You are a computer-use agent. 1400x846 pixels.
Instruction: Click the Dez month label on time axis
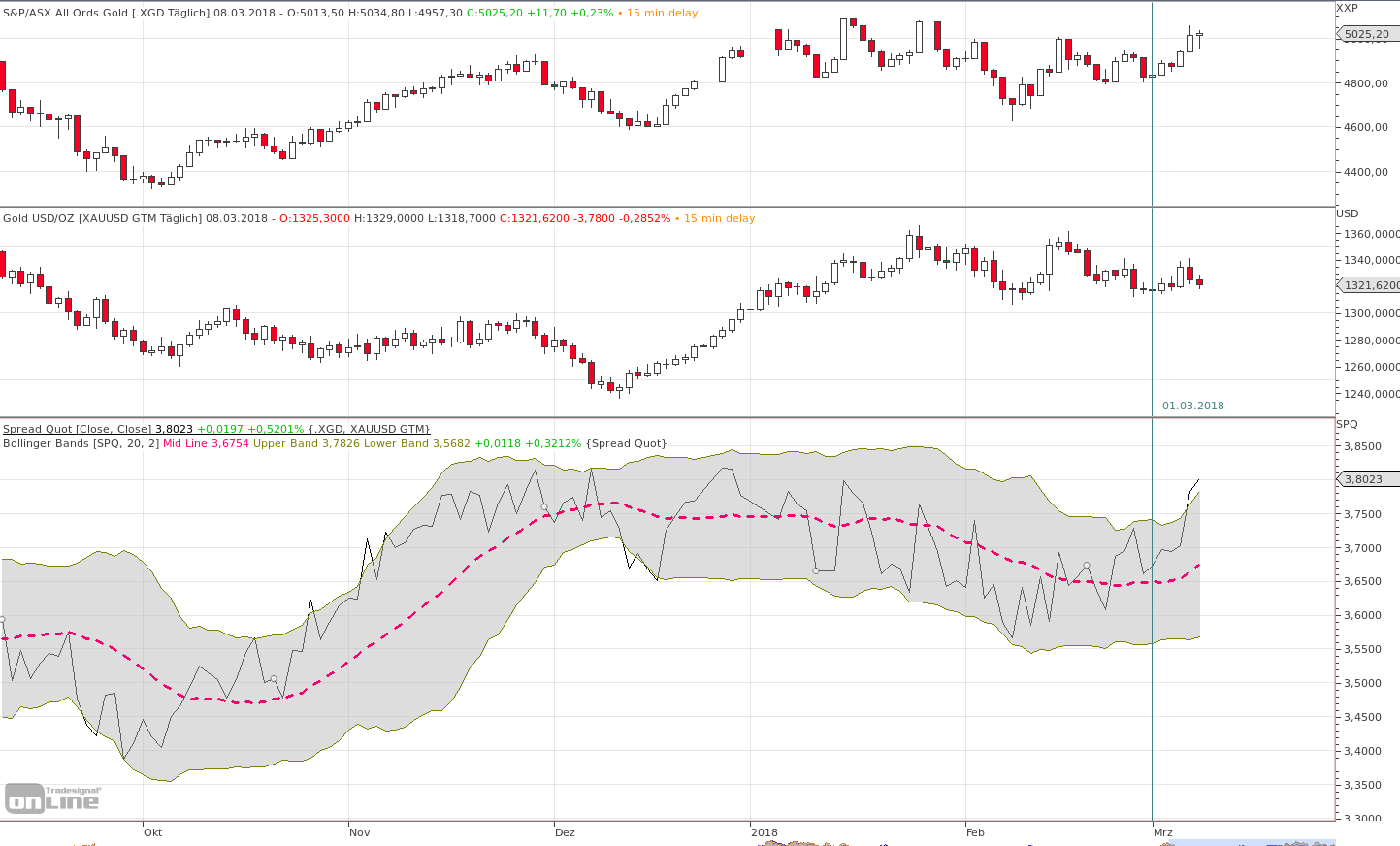(565, 832)
